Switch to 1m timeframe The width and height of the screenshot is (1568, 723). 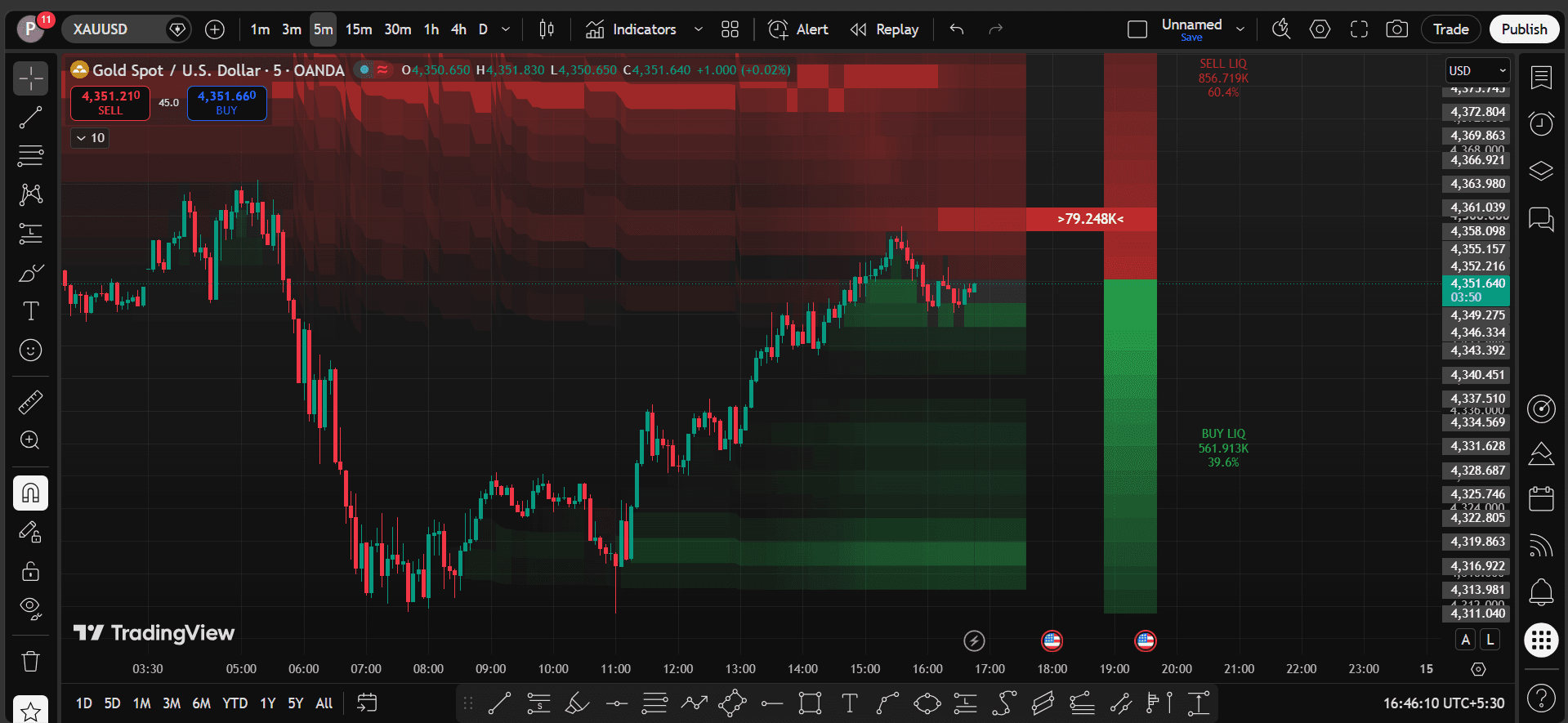pyautogui.click(x=260, y=29)
